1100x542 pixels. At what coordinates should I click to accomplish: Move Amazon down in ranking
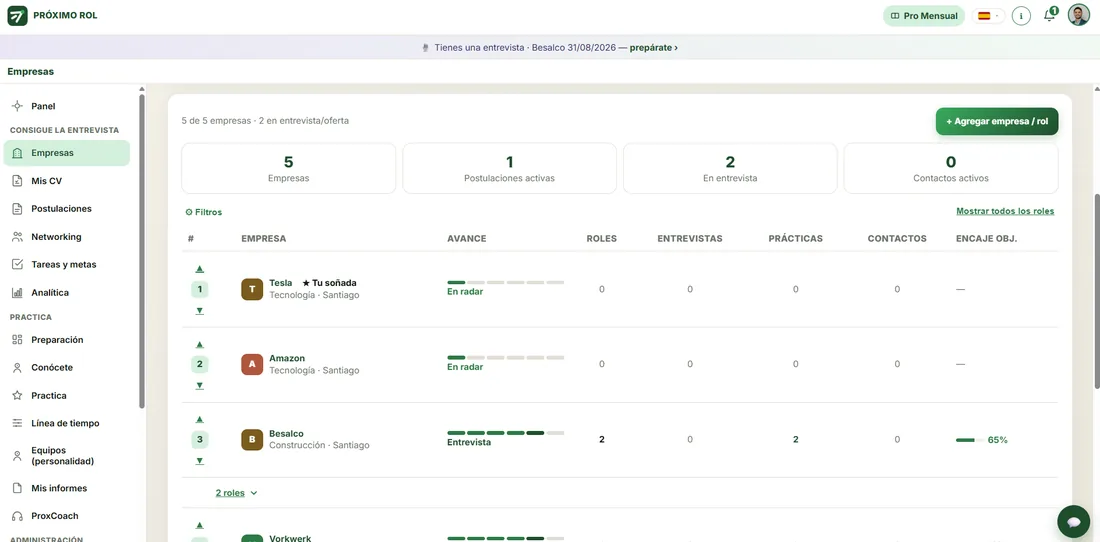199,386
